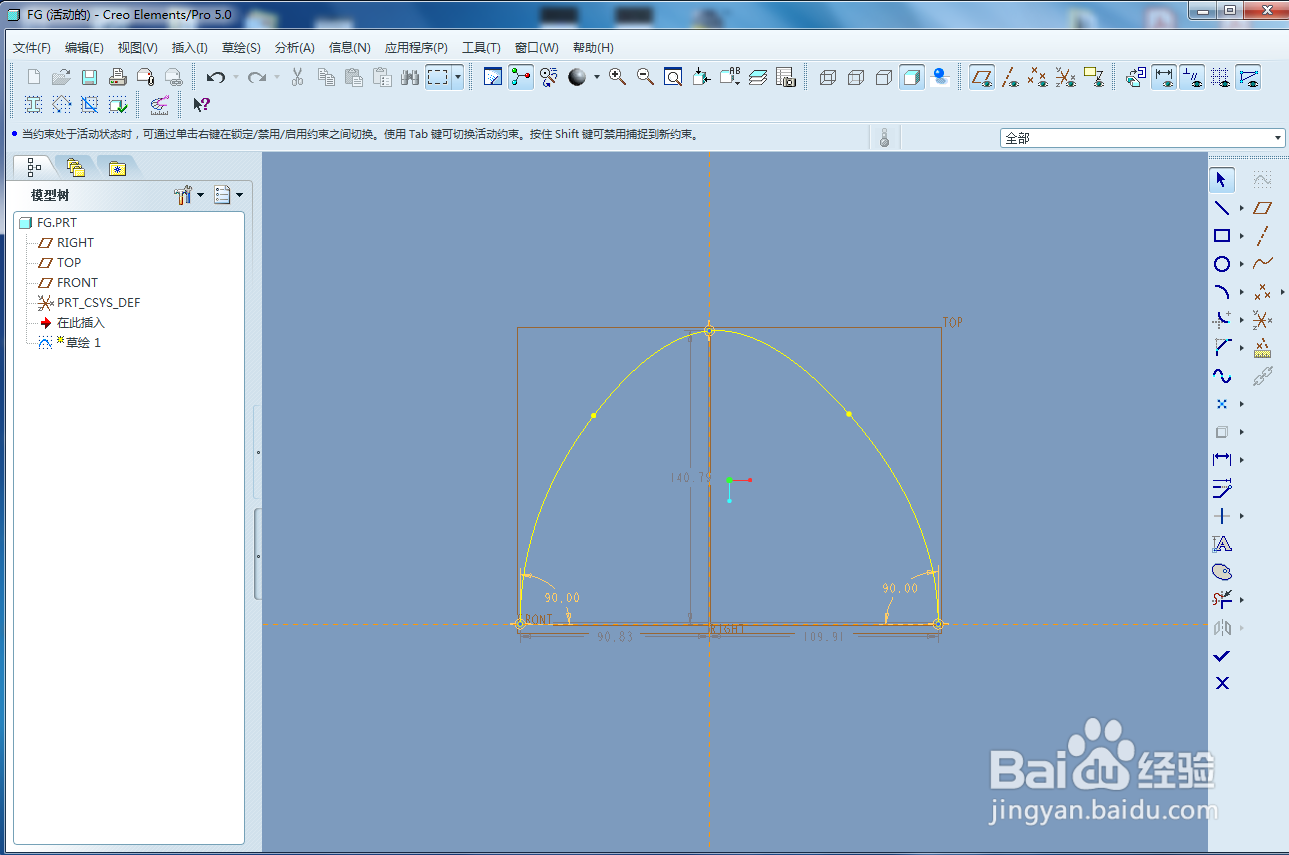Select the sketcher Text tool
This screenshot has width=1289, height=855.
(1221, 544)
